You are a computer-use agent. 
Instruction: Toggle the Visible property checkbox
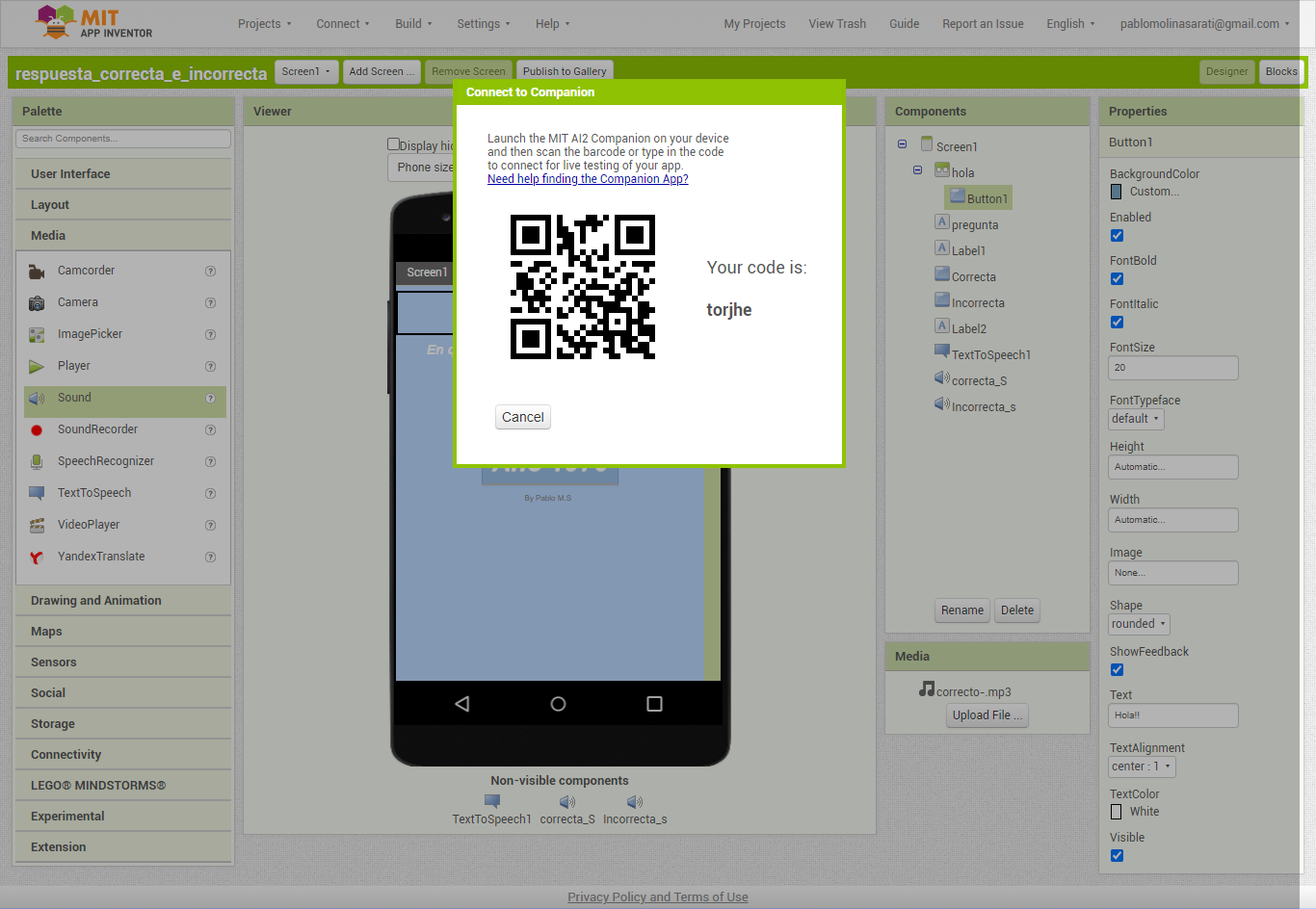tap(1117, 855)
